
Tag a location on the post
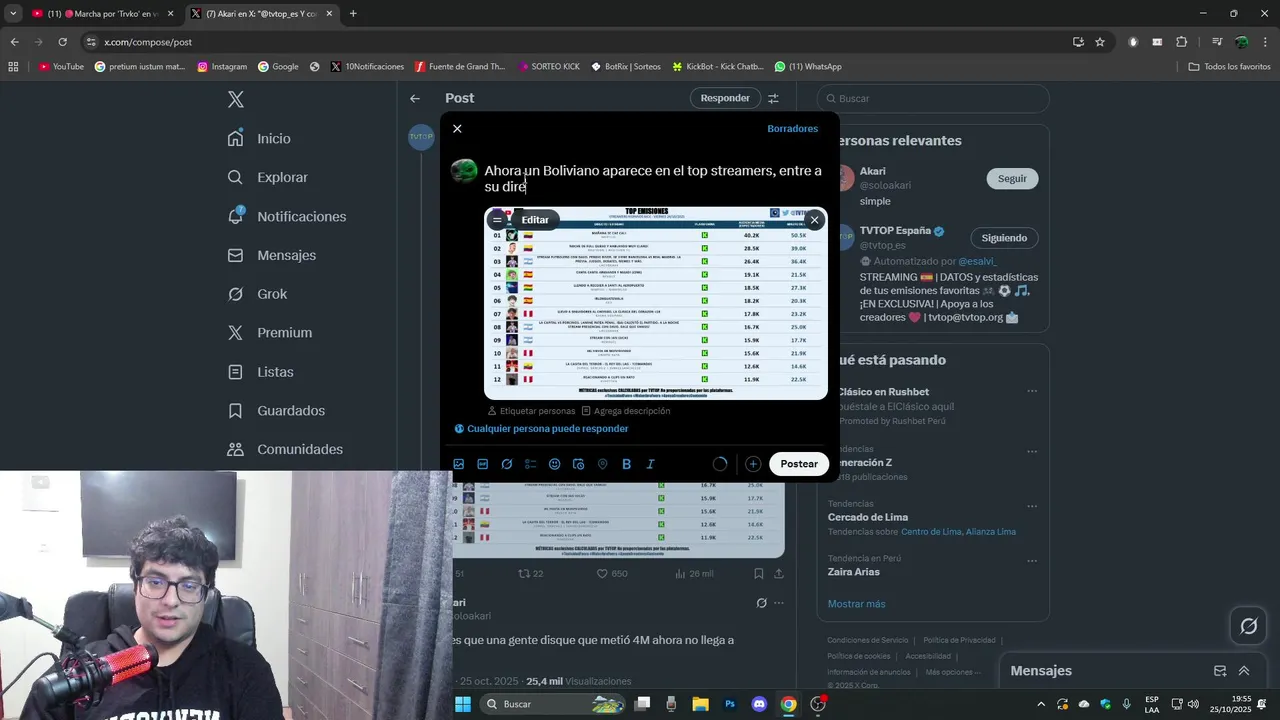click(x=603, y=464)
